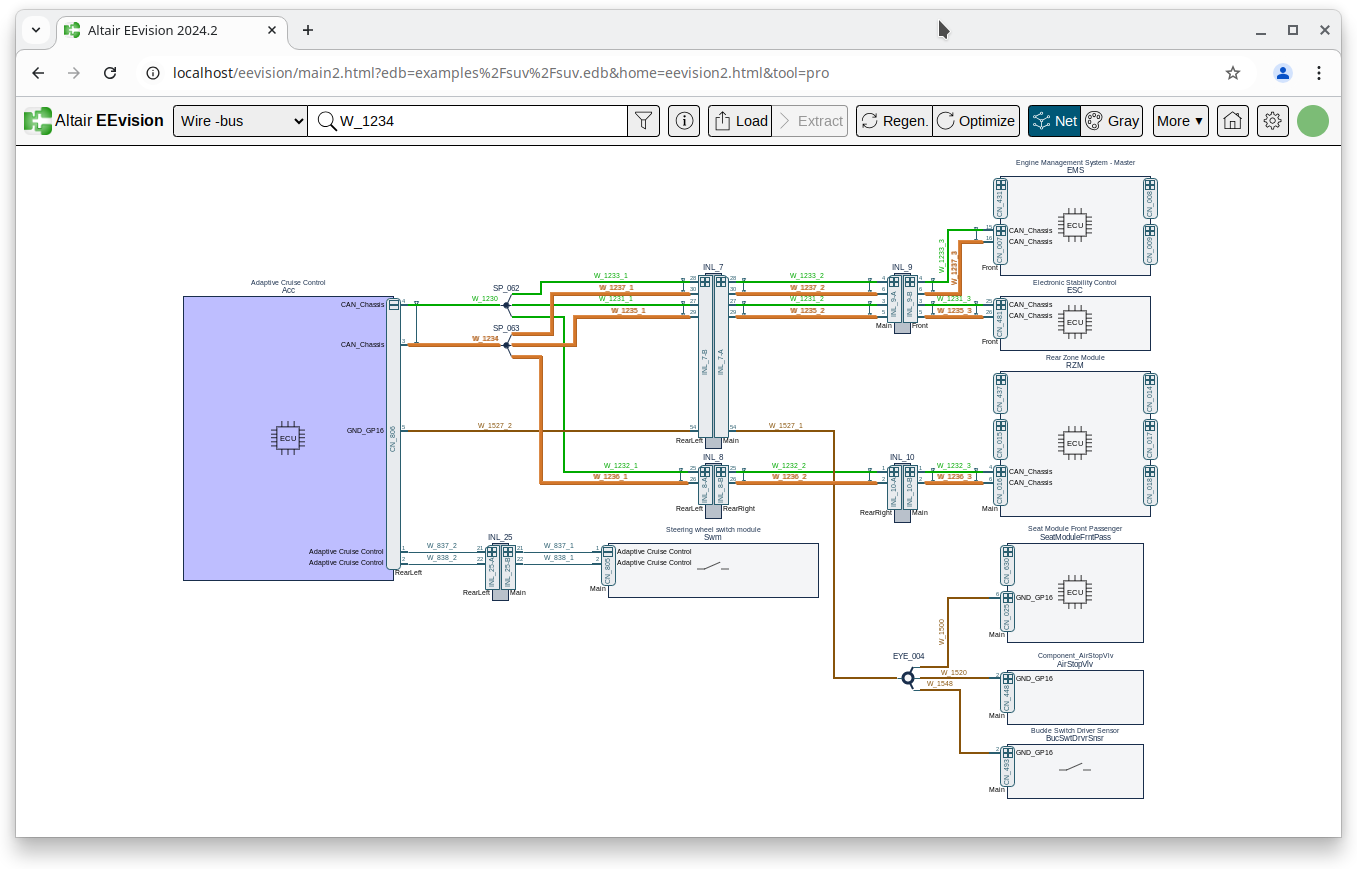Click the green status indicator circle
1357x869 pixels.
(1312, 121)
